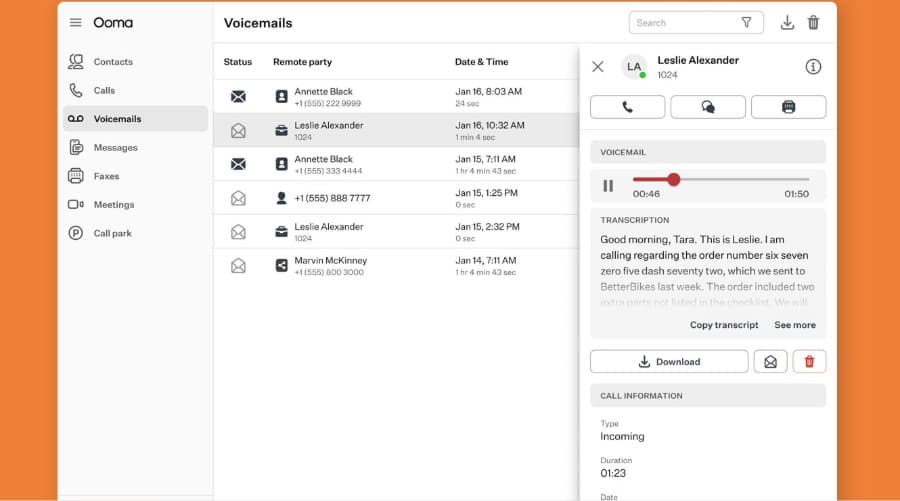Click the trash icon in top toolbar

point(814,23)
